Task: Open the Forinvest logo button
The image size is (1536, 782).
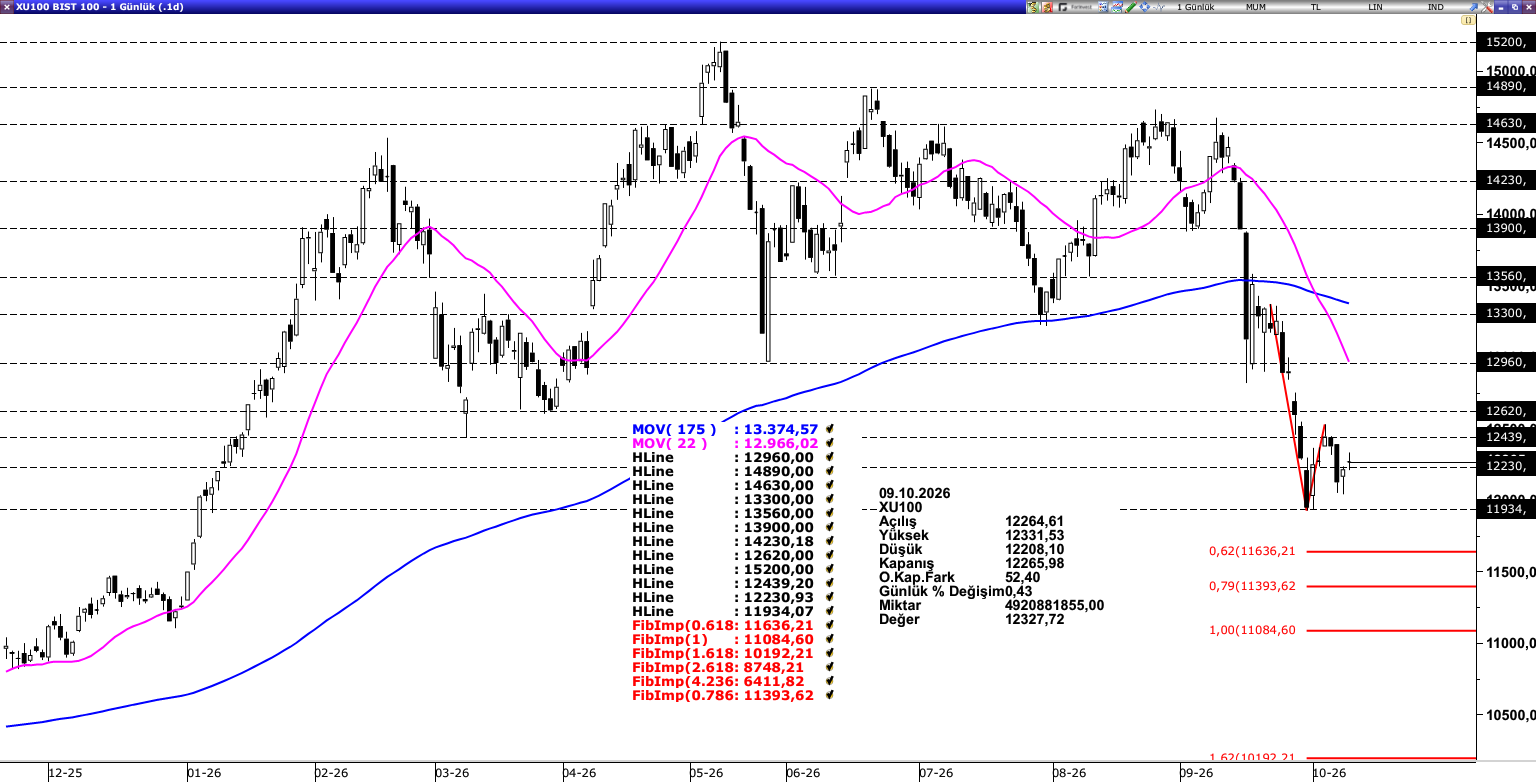Action: [x=1075, y=7]
